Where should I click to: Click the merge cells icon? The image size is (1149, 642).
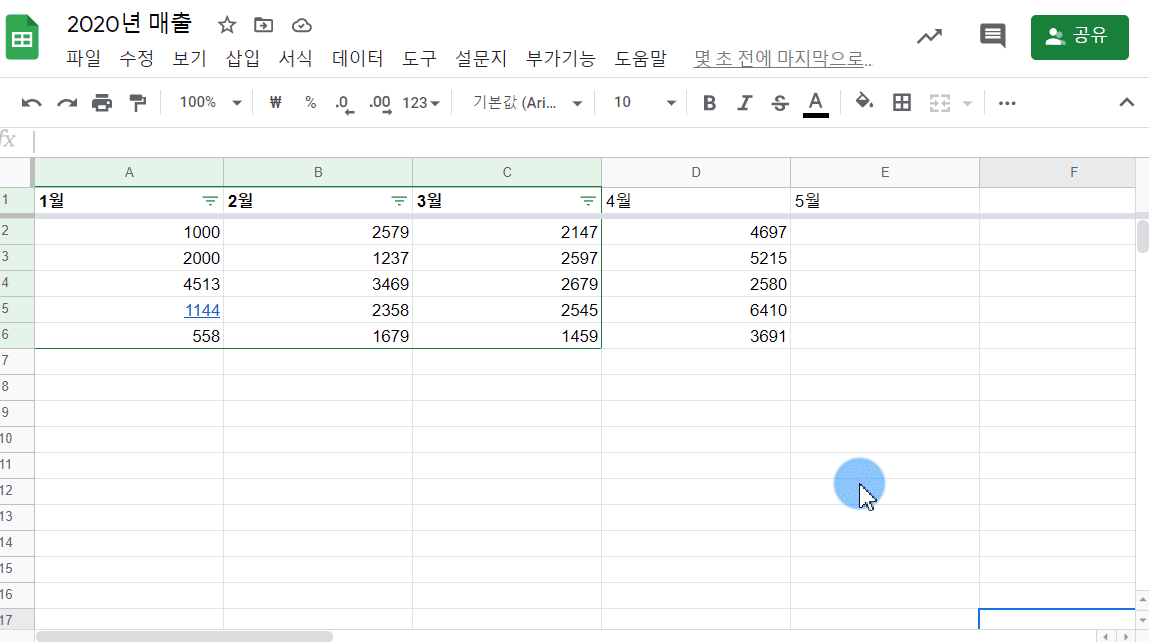[x=939, y=103]
